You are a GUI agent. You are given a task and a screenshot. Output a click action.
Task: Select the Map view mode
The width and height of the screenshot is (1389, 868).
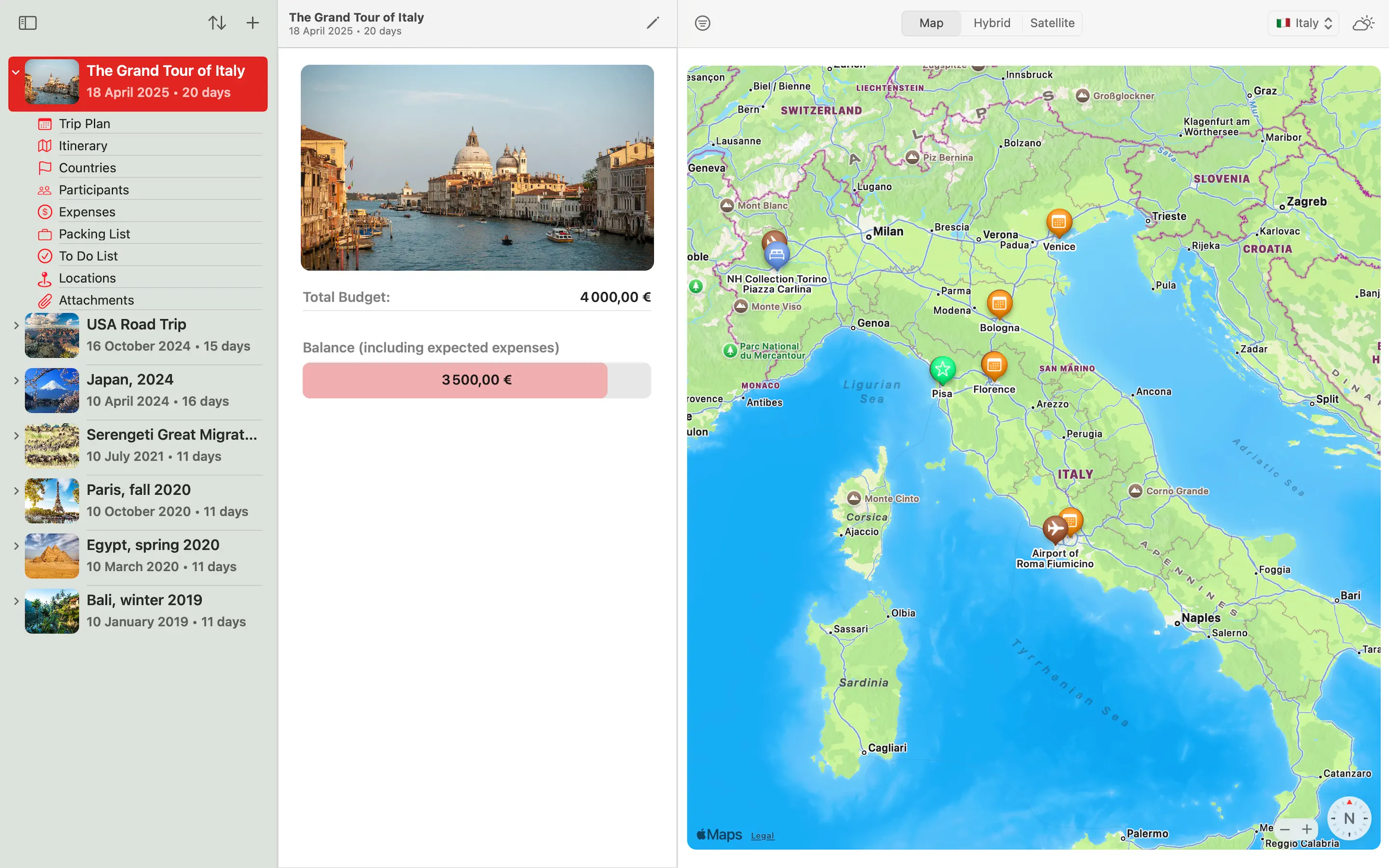pos(931,23)
